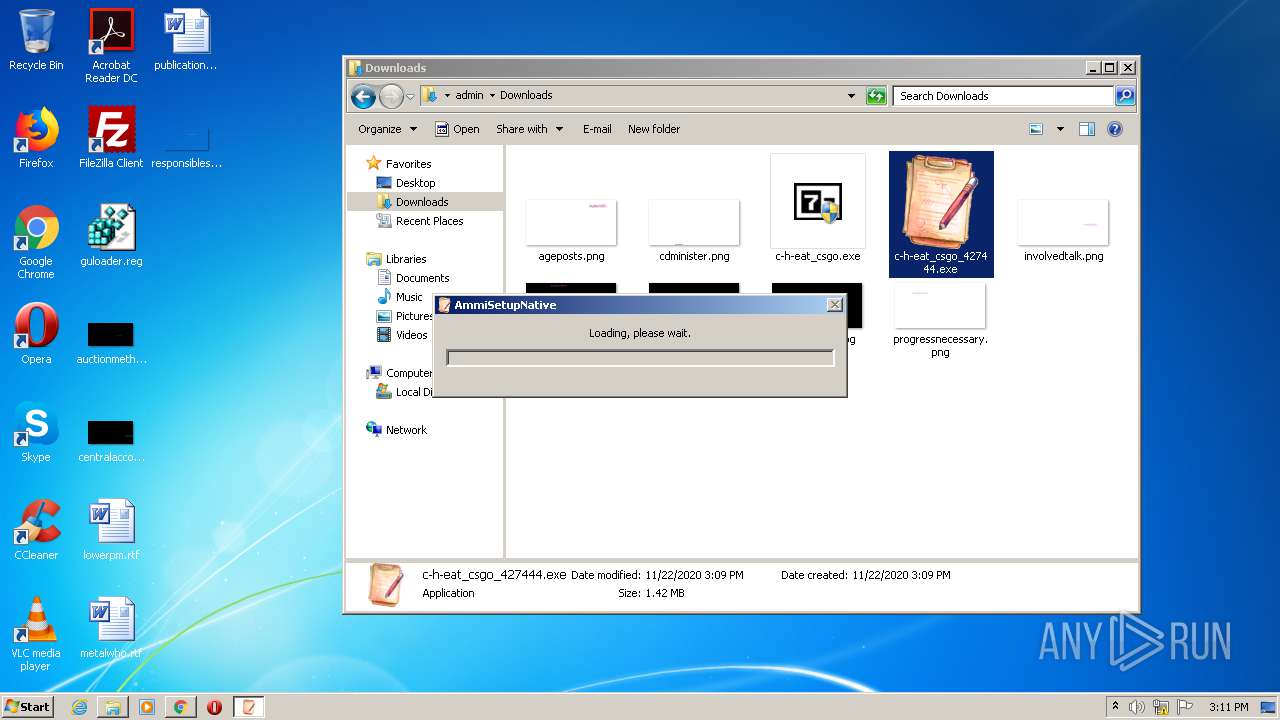
Task: Open recent pages dropdown arrow
Action: click(x=410, y=97)
